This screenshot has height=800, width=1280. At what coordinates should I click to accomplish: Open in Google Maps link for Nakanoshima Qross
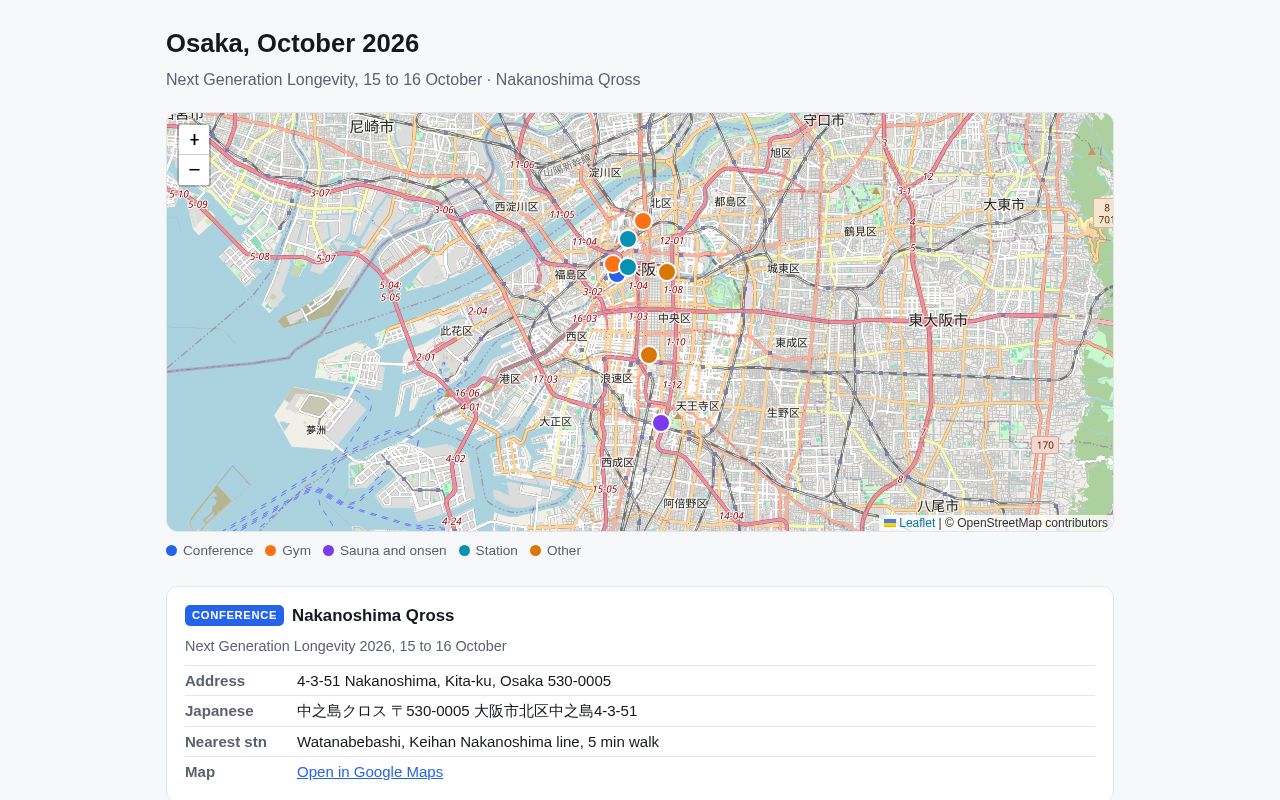coord(370,772)
